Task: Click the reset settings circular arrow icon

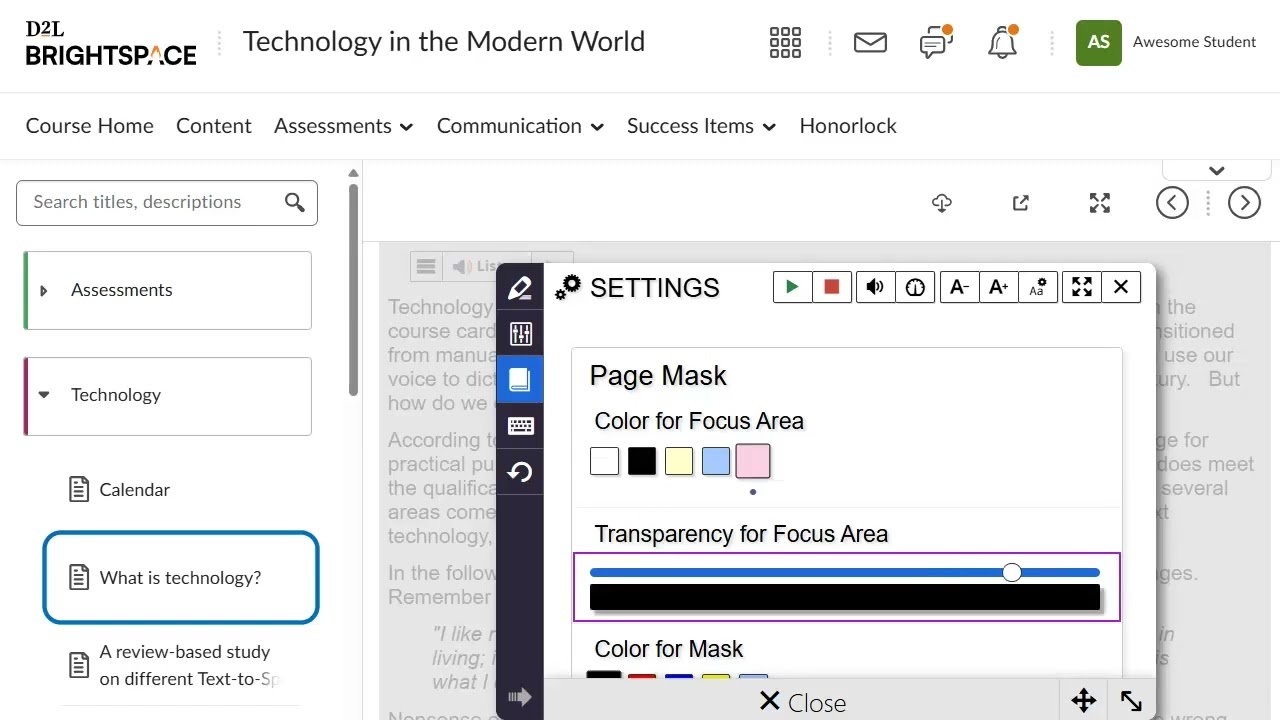Action: click(520, 472)
